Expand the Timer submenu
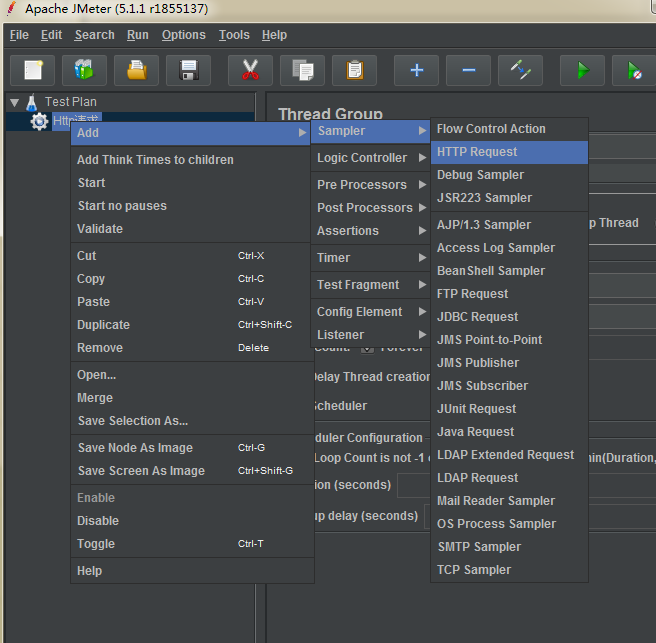The image size is (656, 643). pos(370,258)
